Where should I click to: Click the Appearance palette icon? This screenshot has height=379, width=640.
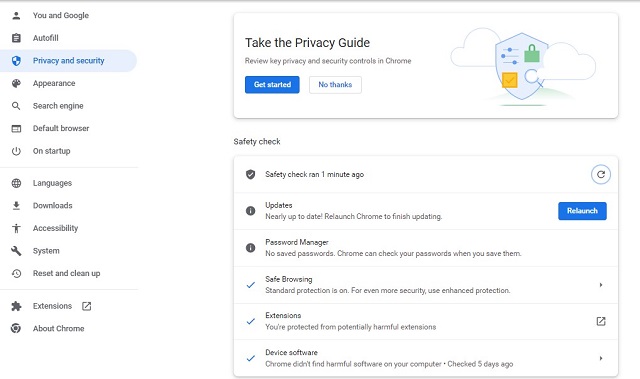click(16, 83)
